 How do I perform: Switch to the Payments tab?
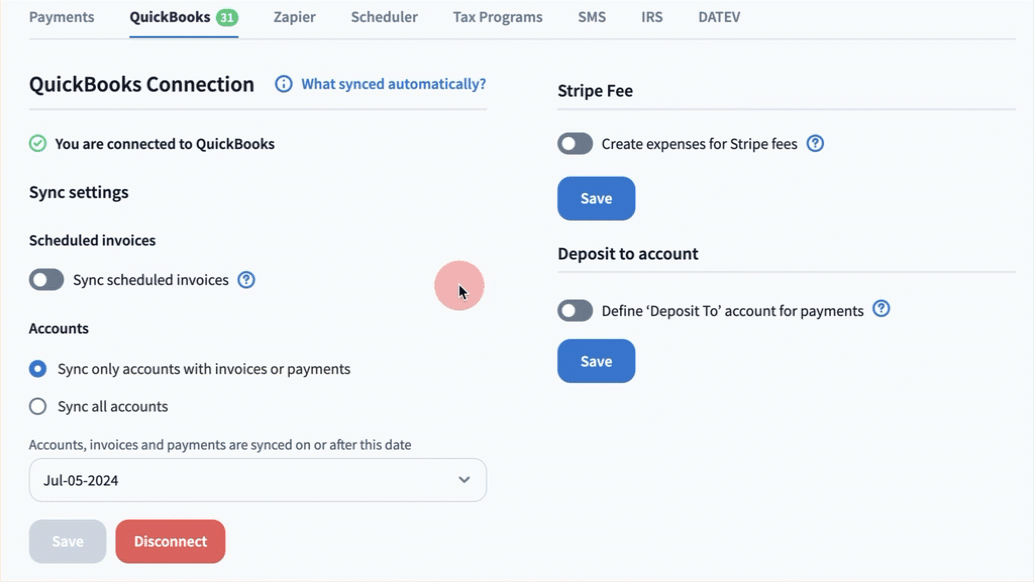pyautogui.click(x=61, y=17)
